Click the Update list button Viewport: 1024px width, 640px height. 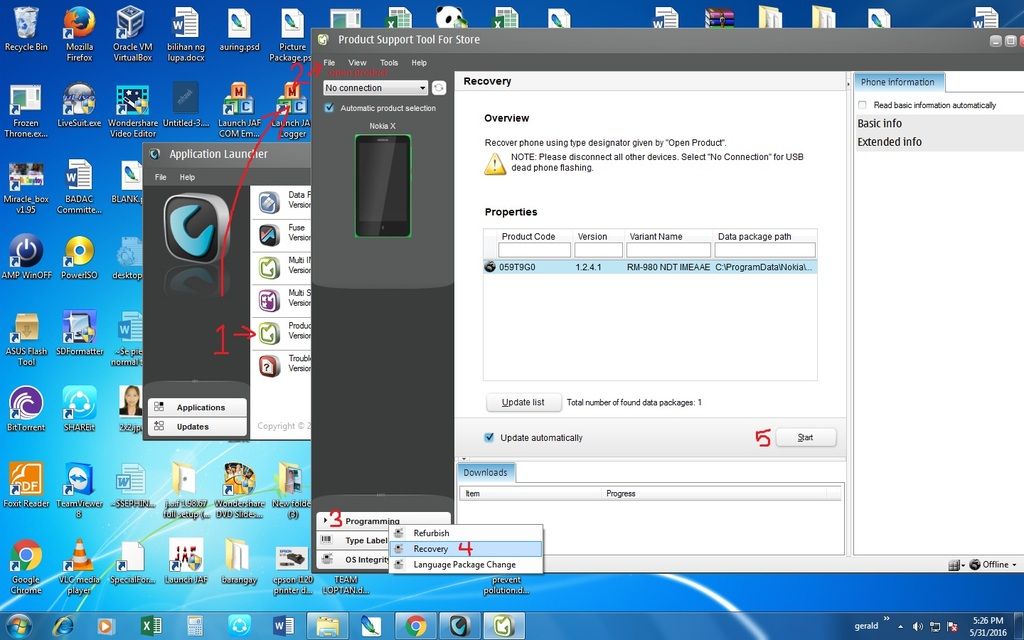pos(523,402)
